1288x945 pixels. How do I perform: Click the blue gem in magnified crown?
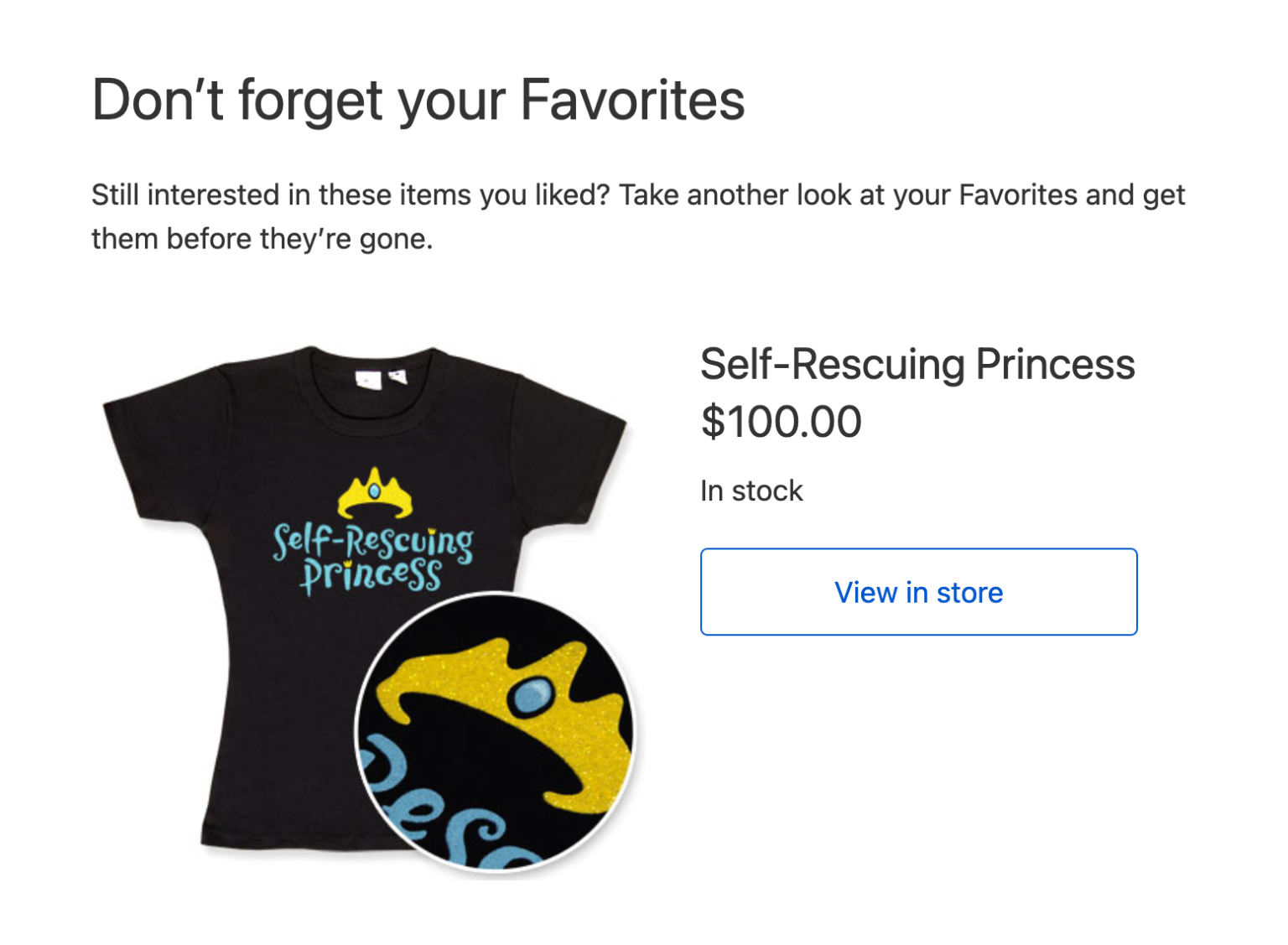click(x=531, y=696)
